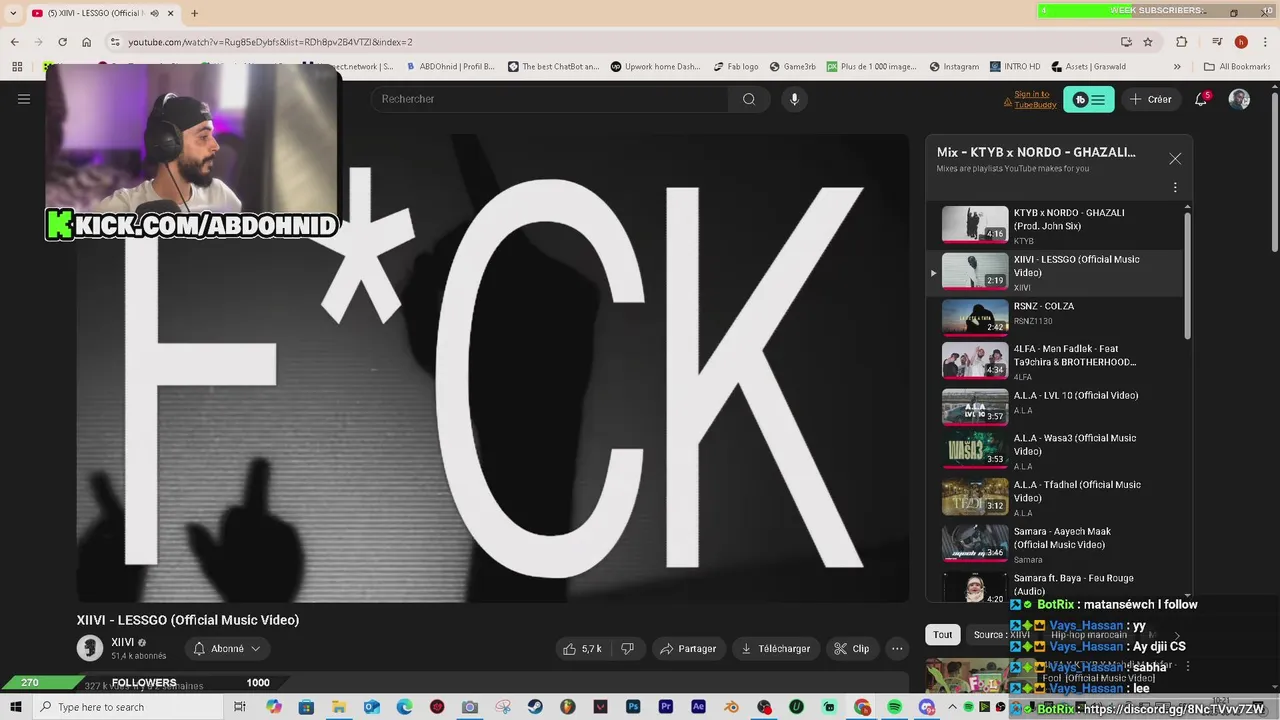Start voice search with microphone icon
This screenshot has width=1280, height=720.
click(794, 99)
